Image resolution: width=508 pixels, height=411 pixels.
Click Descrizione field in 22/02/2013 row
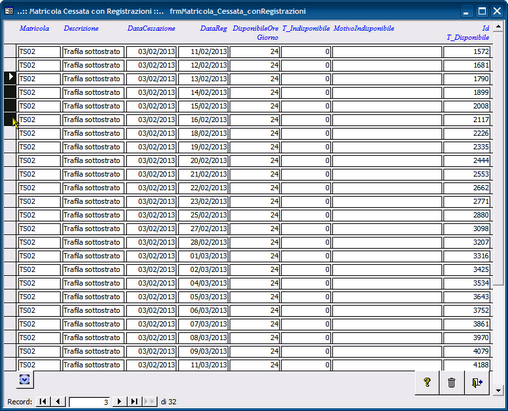(x=93, y=188)
